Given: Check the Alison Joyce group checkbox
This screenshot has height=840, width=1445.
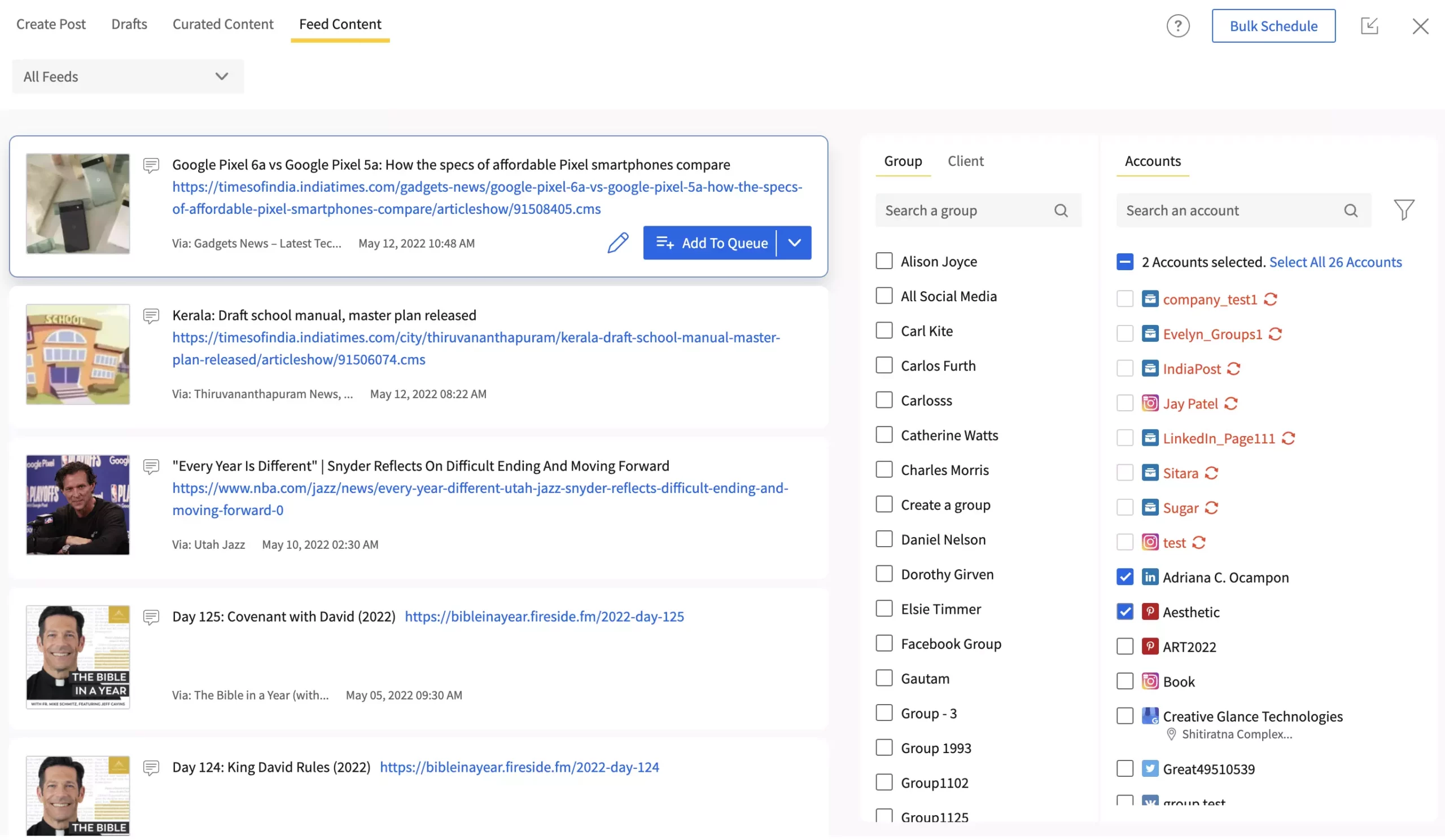Looking at the screenshot, I should tap(883, 261).
